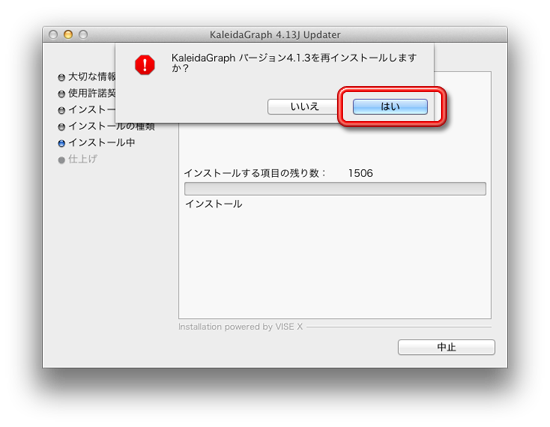Click the インストール中 step label
The width and height of the screenshot is (550, 427).
pyautogui.click(x=102, y=142)
